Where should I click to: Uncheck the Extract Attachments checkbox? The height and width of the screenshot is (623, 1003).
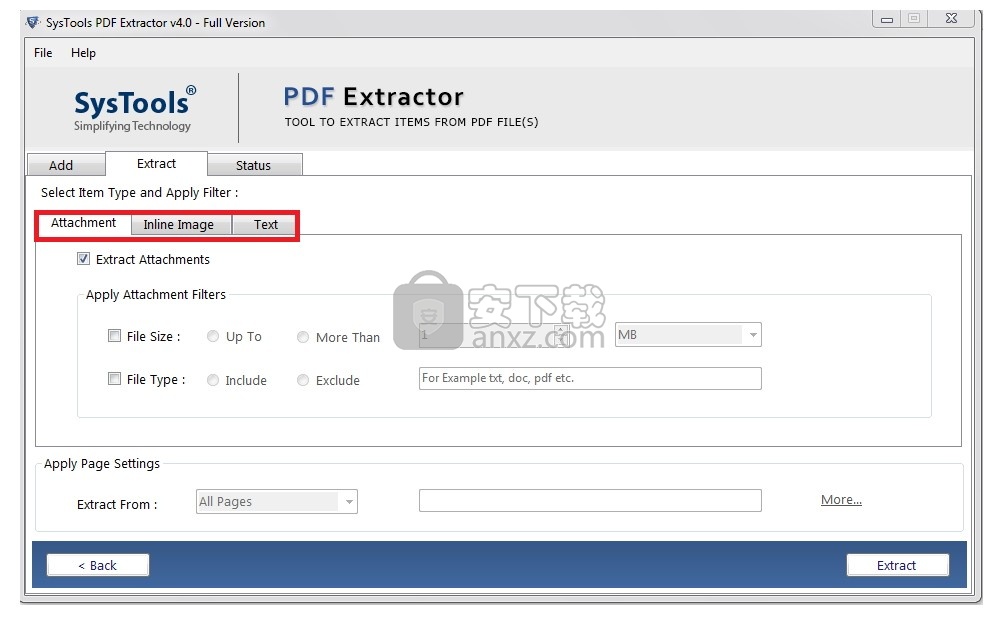point(83,258)
